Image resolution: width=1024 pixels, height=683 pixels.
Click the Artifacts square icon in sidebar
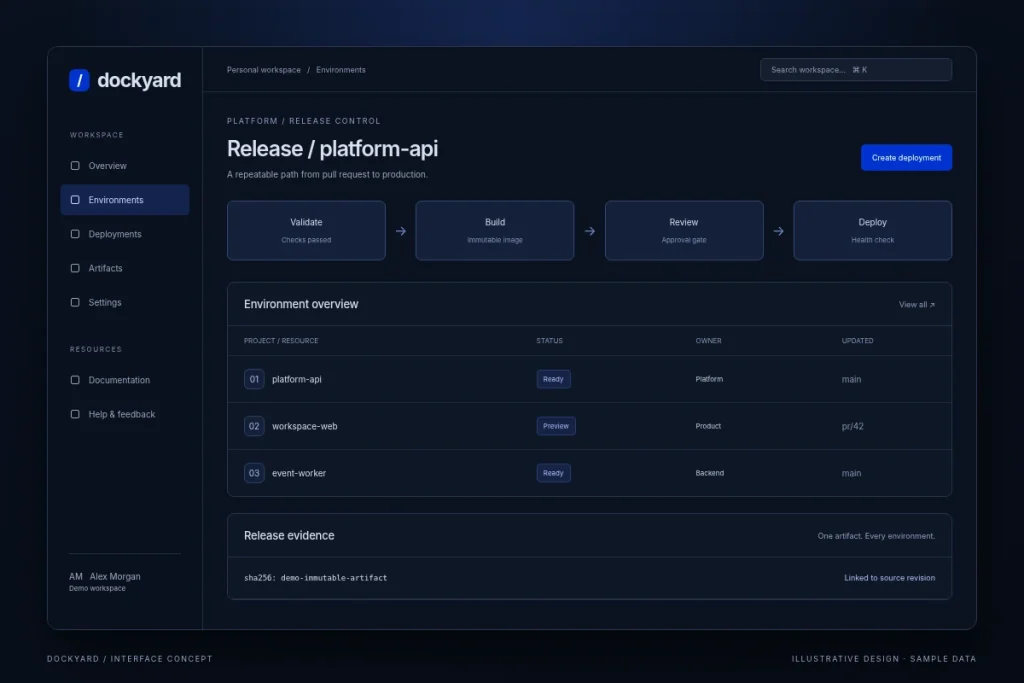(x=75, y=268)
